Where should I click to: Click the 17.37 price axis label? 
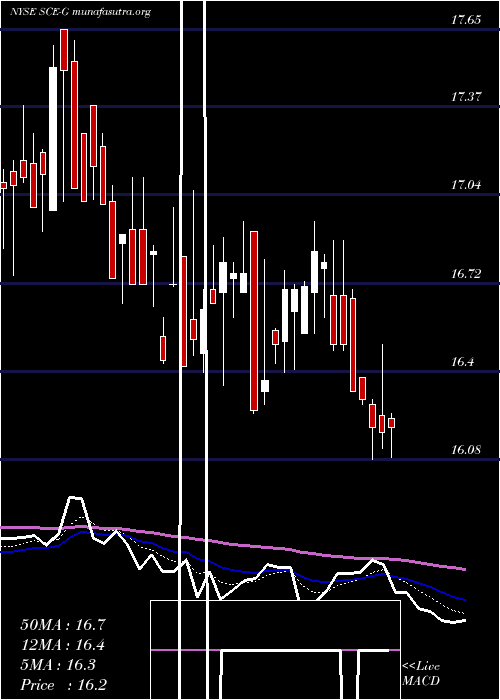pyautogui.click(x=466, y=96)
